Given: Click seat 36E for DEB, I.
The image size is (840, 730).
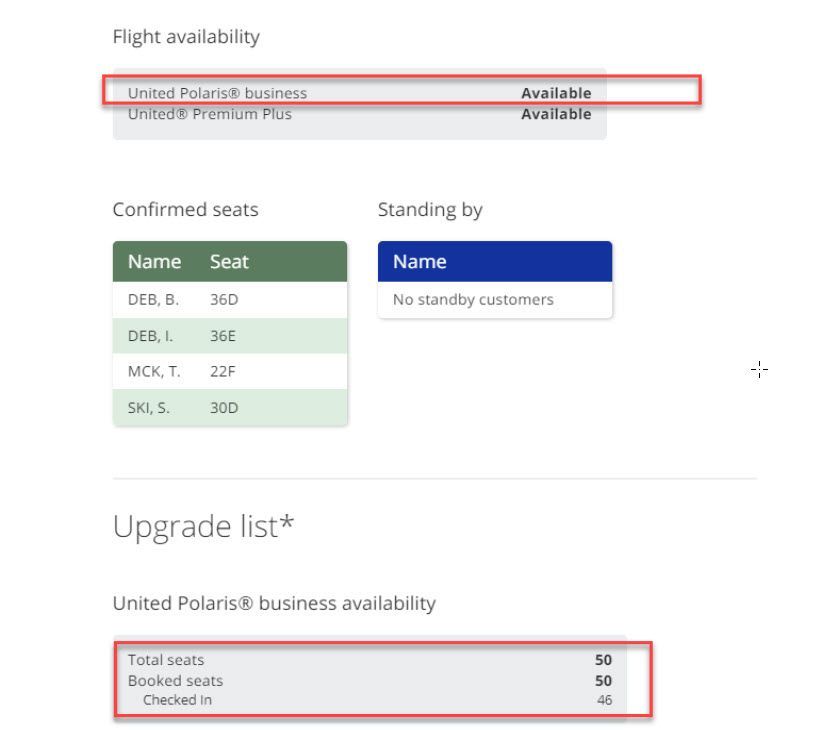Looking at the screenshot, I should 224,336.
